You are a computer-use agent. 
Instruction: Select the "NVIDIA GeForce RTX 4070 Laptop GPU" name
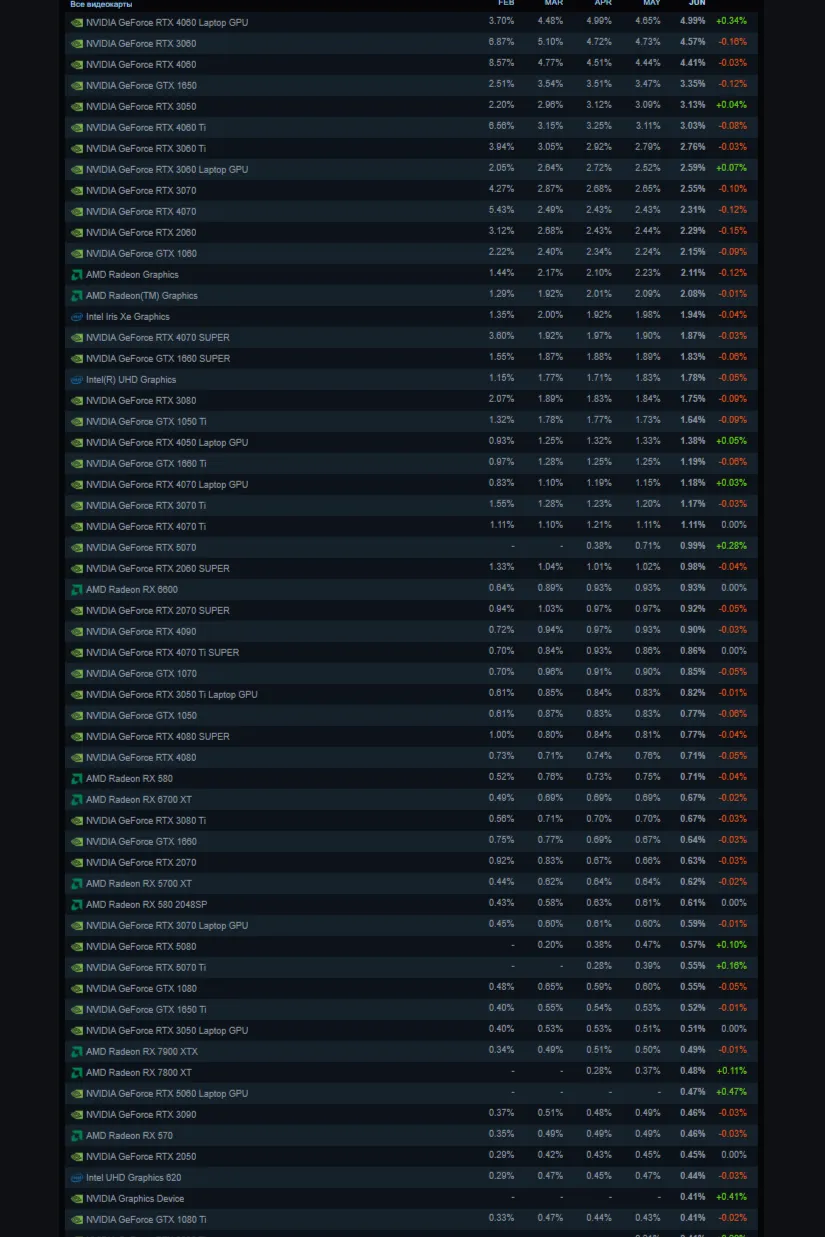pos(167,484)
